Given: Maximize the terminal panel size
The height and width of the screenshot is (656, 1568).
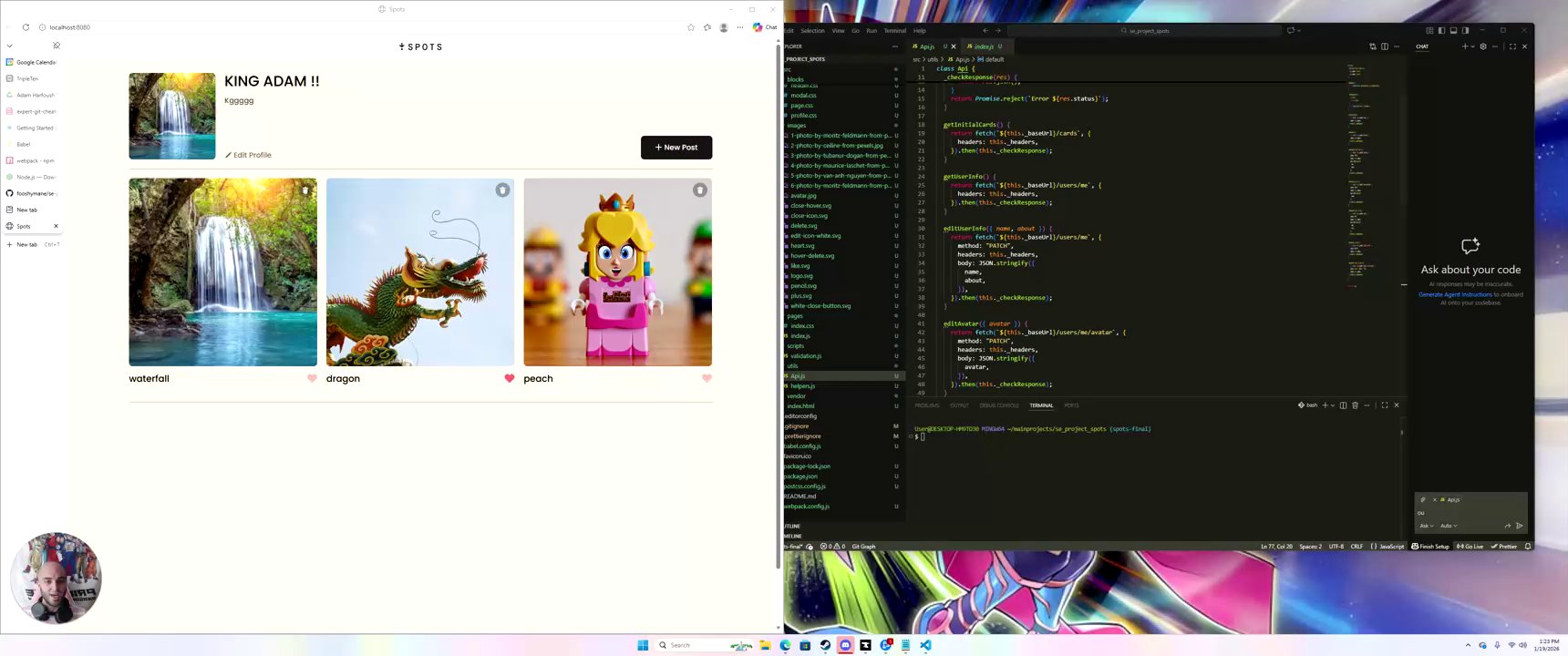Looking at the screenshot, I should coord(1384,405).
